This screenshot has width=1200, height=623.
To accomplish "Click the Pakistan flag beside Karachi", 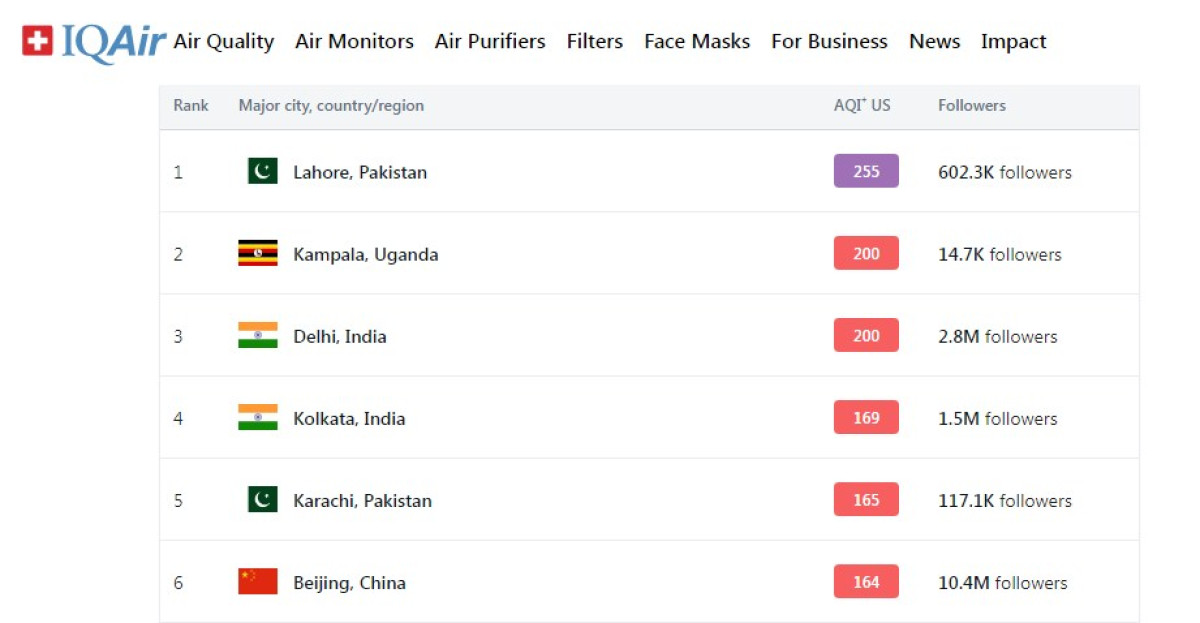I will 262,500.
